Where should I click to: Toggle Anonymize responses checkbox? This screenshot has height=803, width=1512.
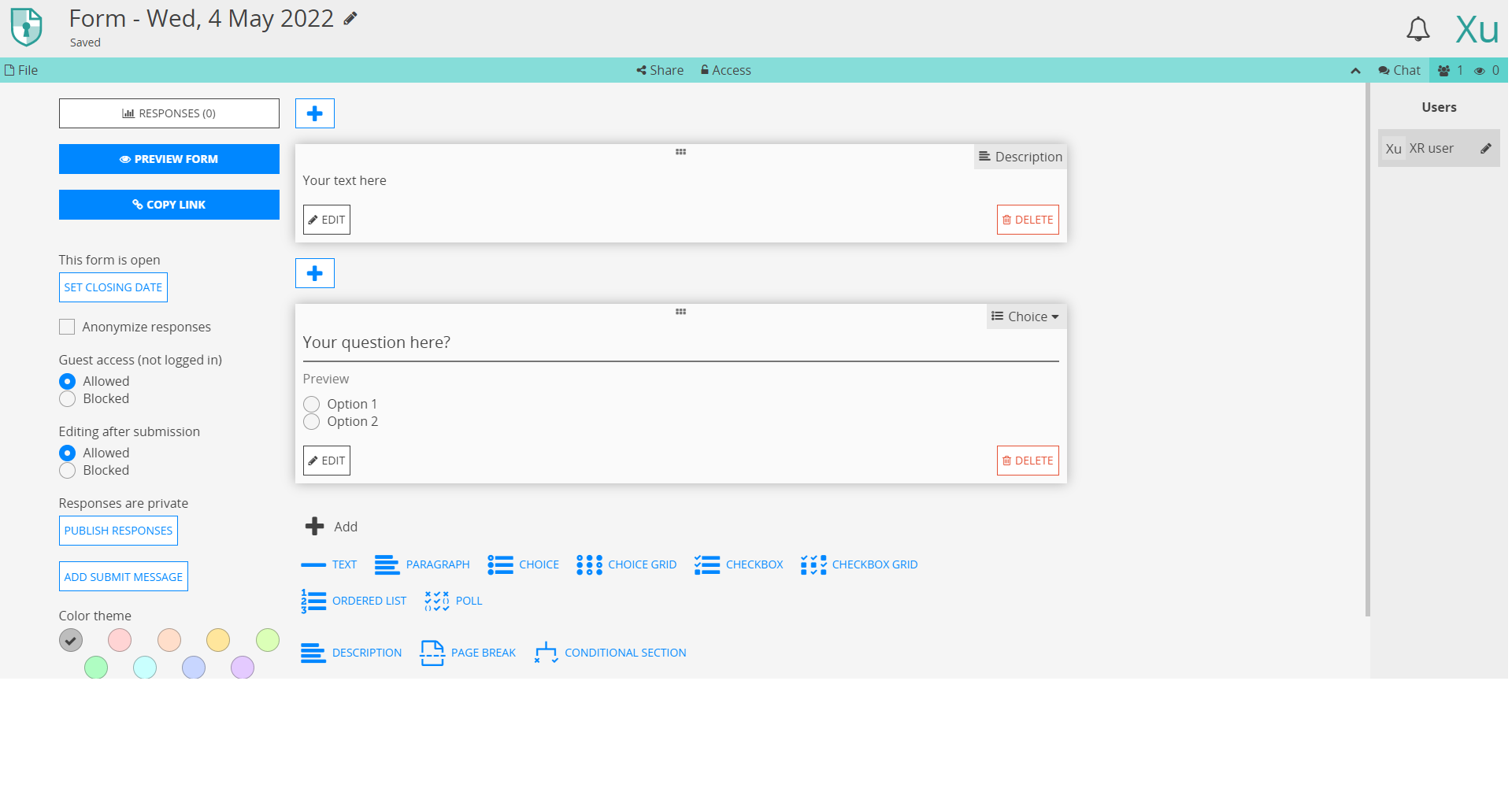pyautogui.click(x=67, y=327)
